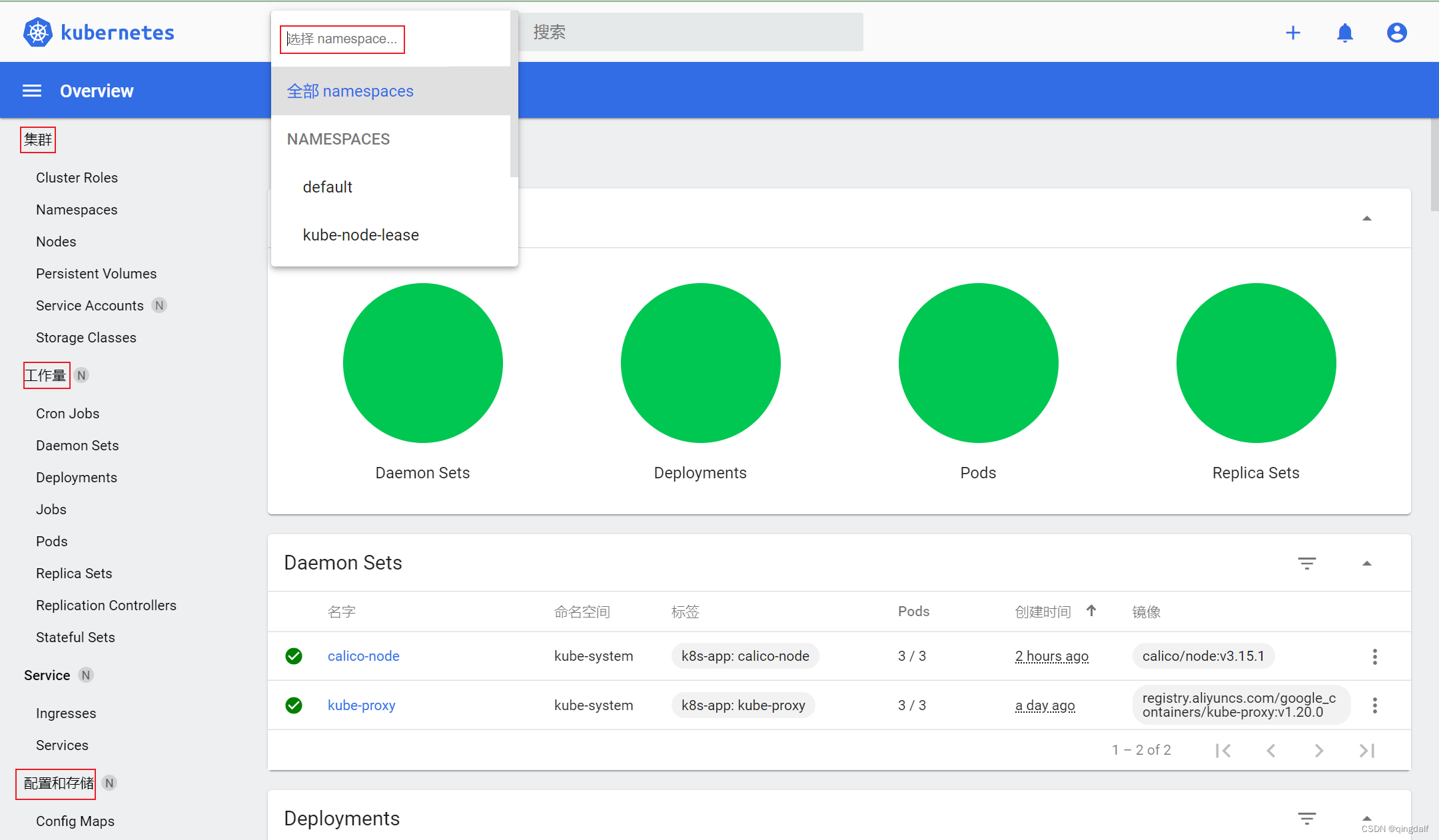Screen dimensions: 1439x840
Task: Focus the 选择 namespace input field
Action: (342, 39)
